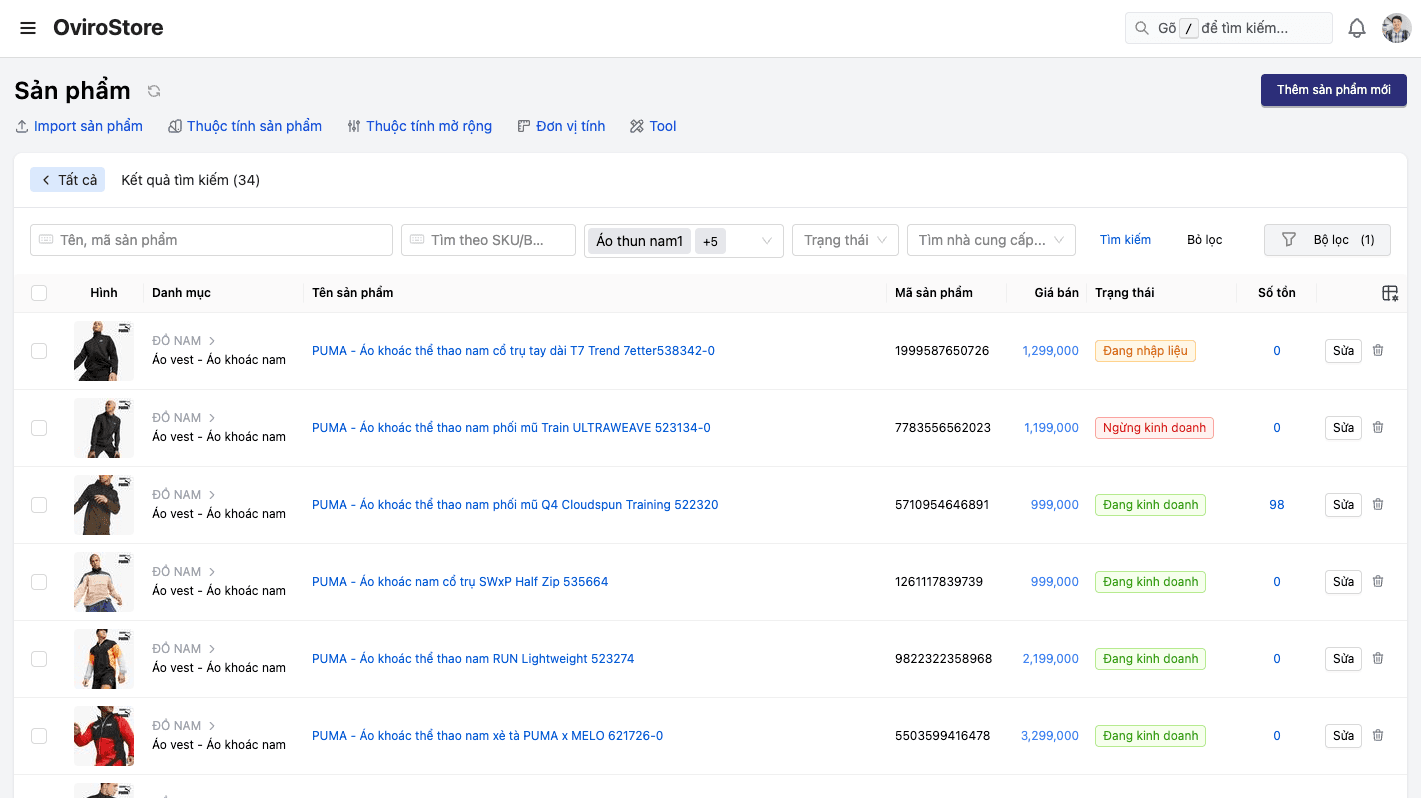This screenshot has width=1421, height=798.
Task: Tick checkbox for RUN Lightweight 523274 row
Action: pyautogui.click(x=39, y=659)
